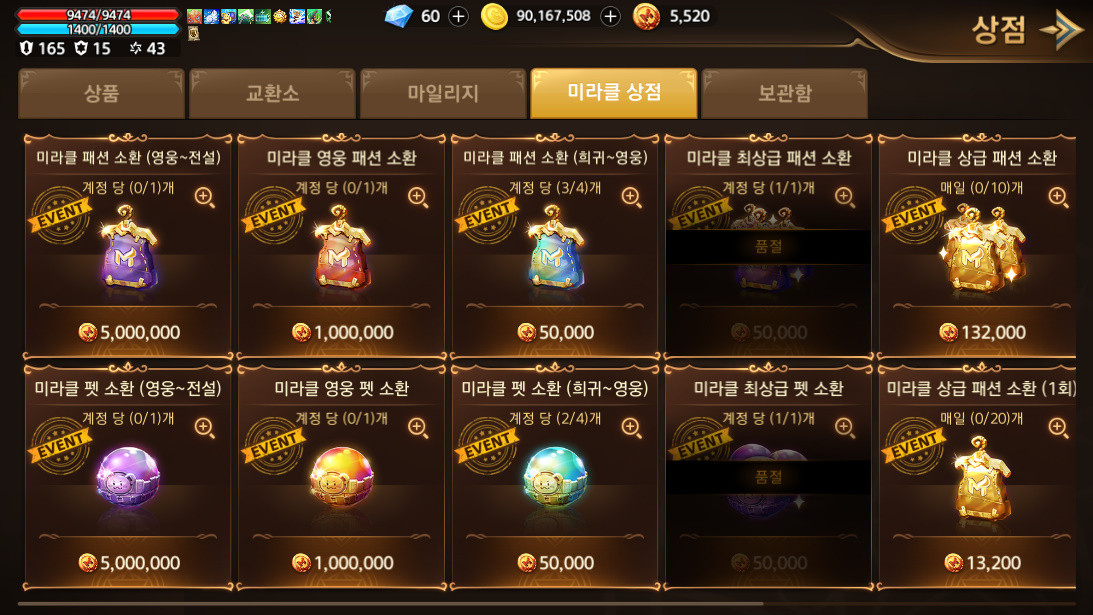Open the 교환소 tab
1093x615 pixels.
(272, 93)
